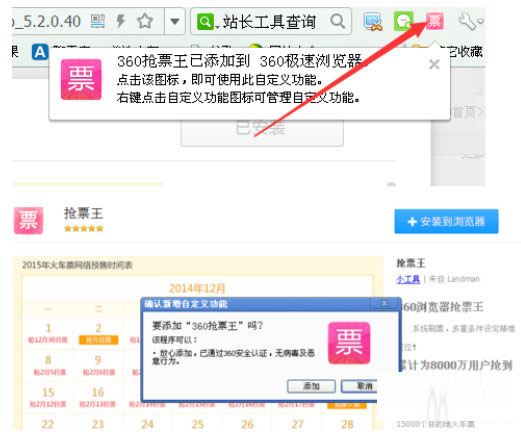Open the wrench tools menu

[470, 21]
